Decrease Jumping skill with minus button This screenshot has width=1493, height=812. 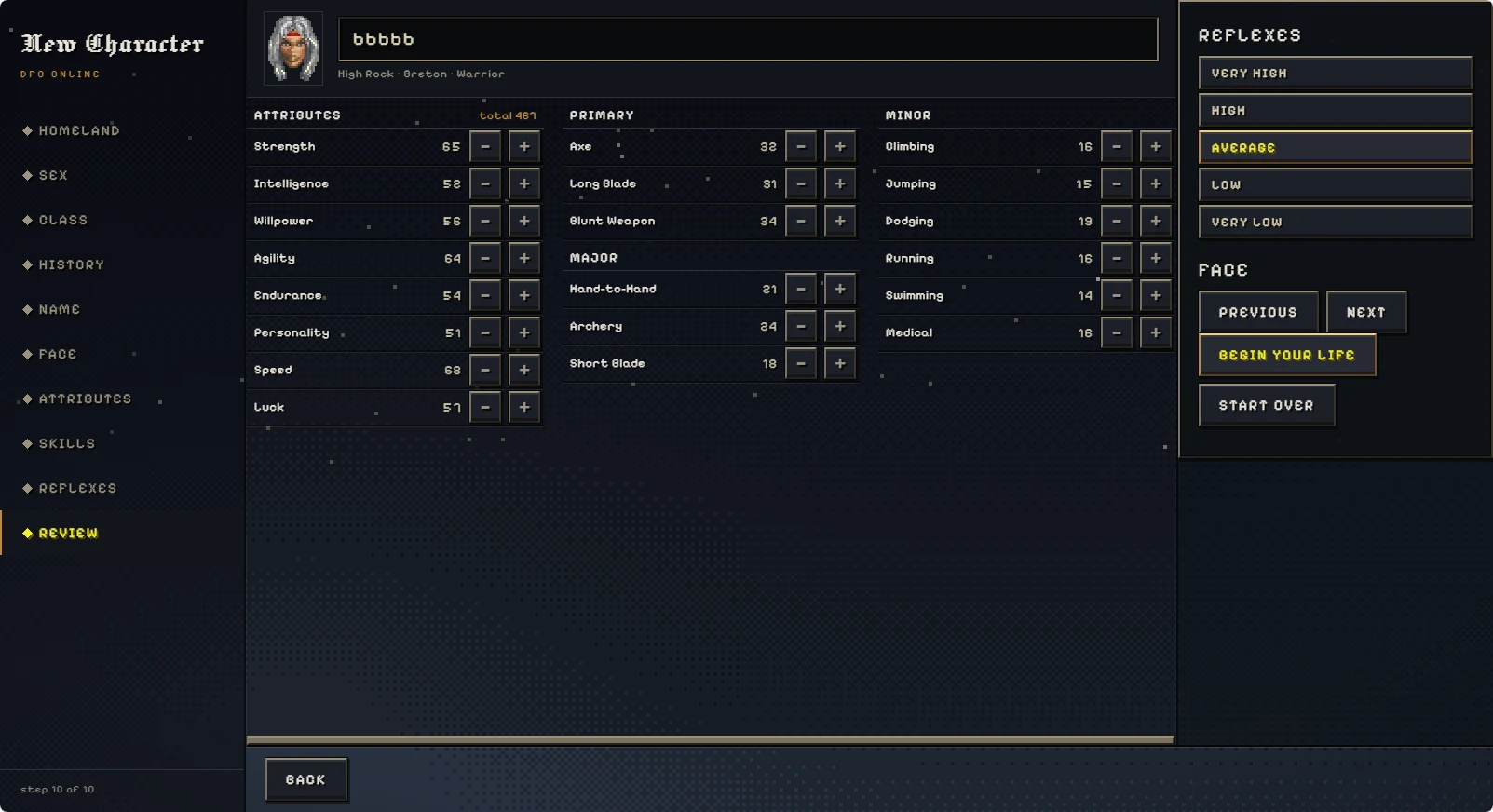(x=1117, y=183)
